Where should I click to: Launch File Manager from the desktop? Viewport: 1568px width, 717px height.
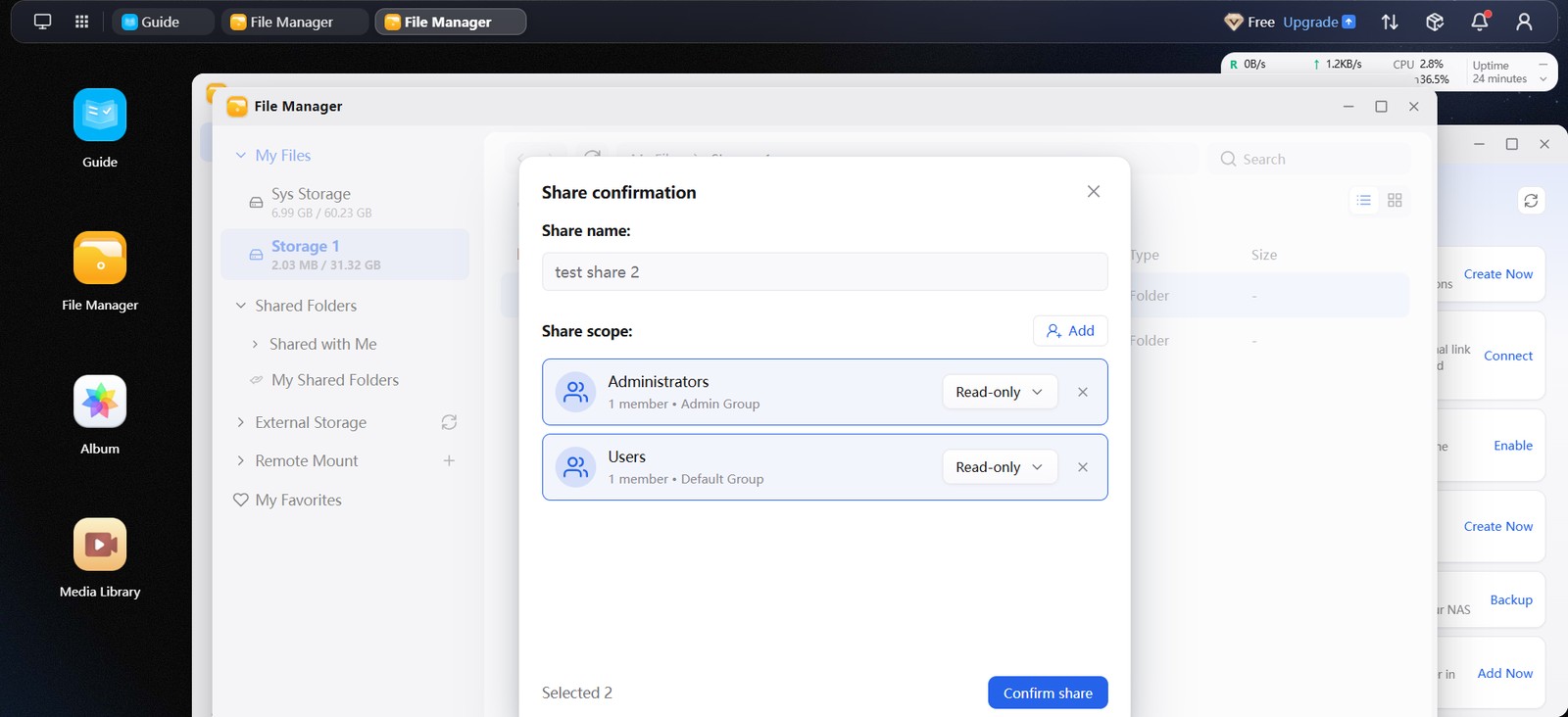[x=100, y=259]
